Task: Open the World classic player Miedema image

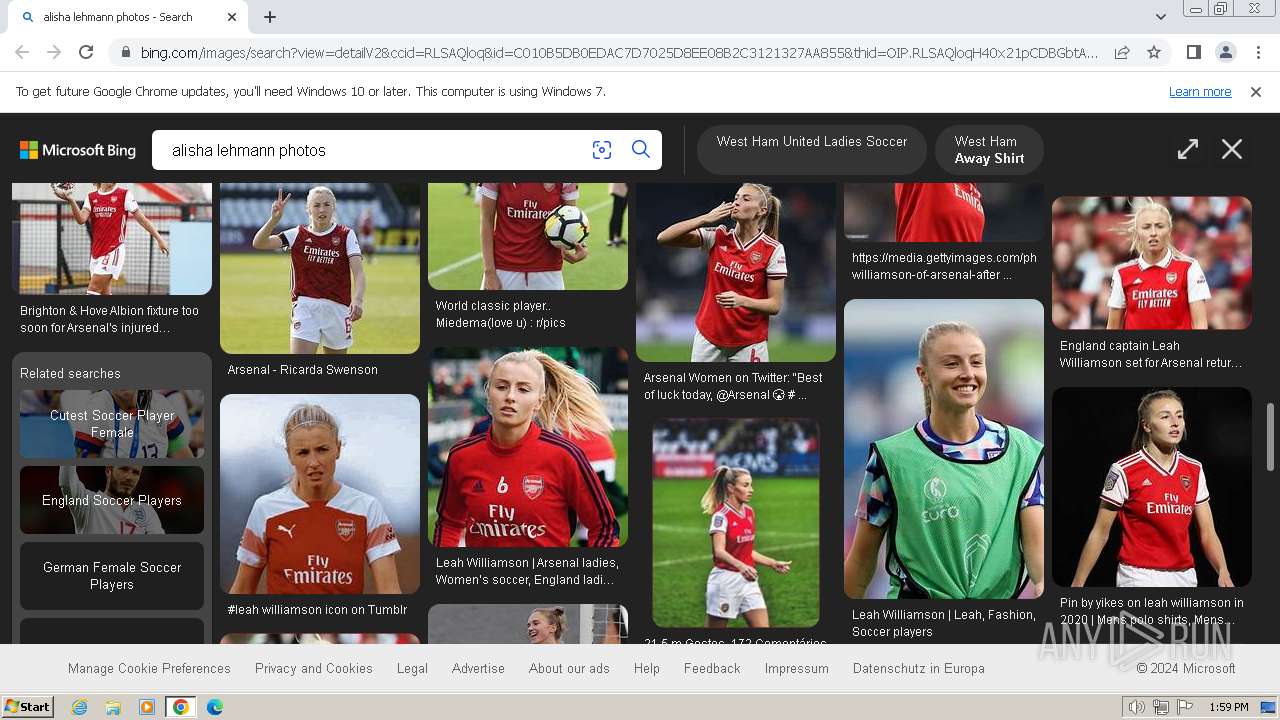Action: [528, 236]
